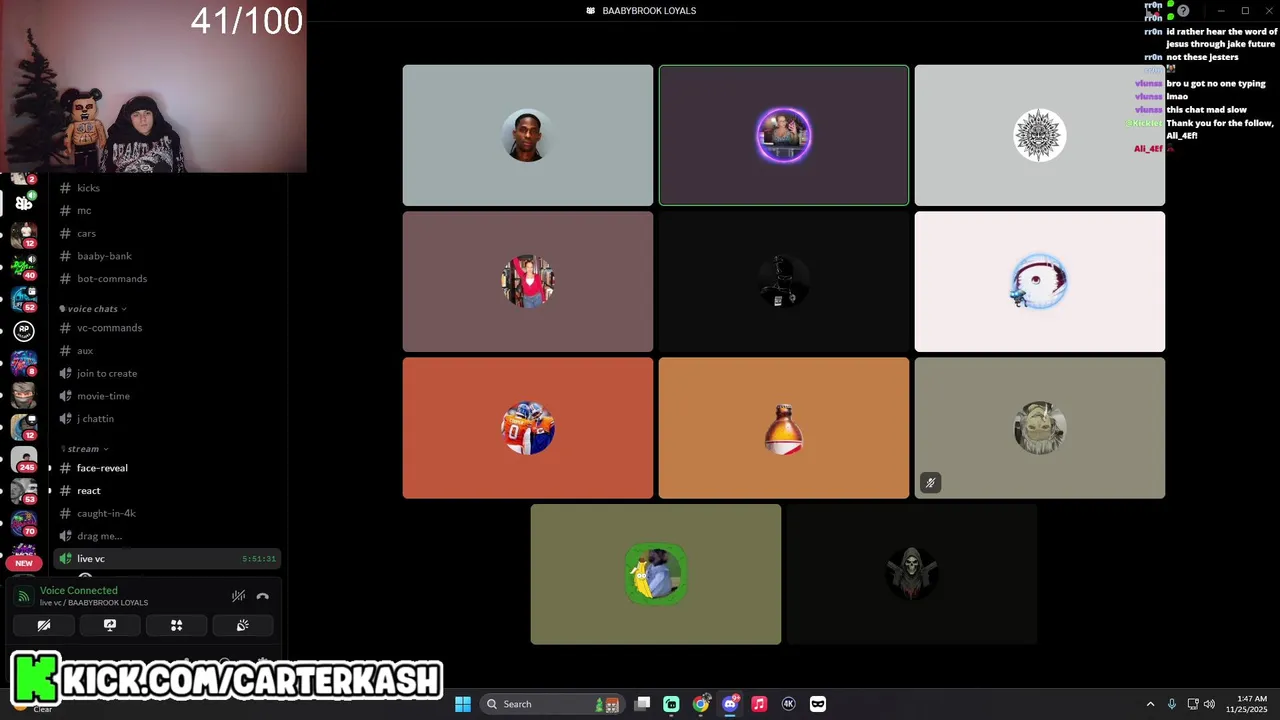The width and height of the screenshot is (1280, 720).
Task: Toggle noise suppression in voice panel
Action: [238, 596]
